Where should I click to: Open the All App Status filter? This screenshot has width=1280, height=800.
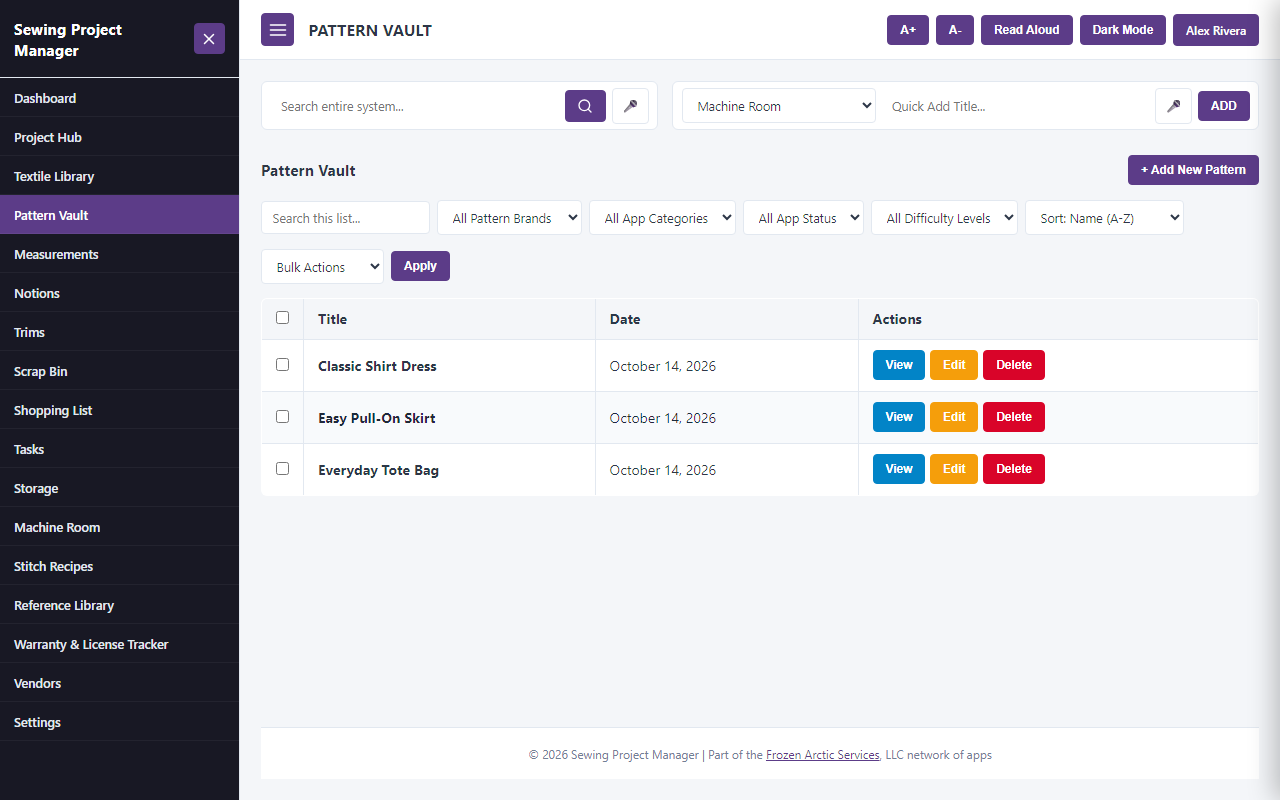coord(803,218)
